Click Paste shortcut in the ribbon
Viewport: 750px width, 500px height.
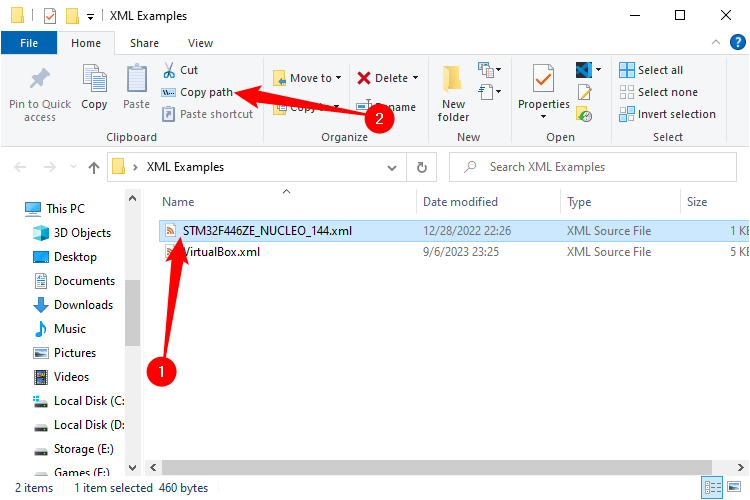pyautogui.click(x=207, y=114)
